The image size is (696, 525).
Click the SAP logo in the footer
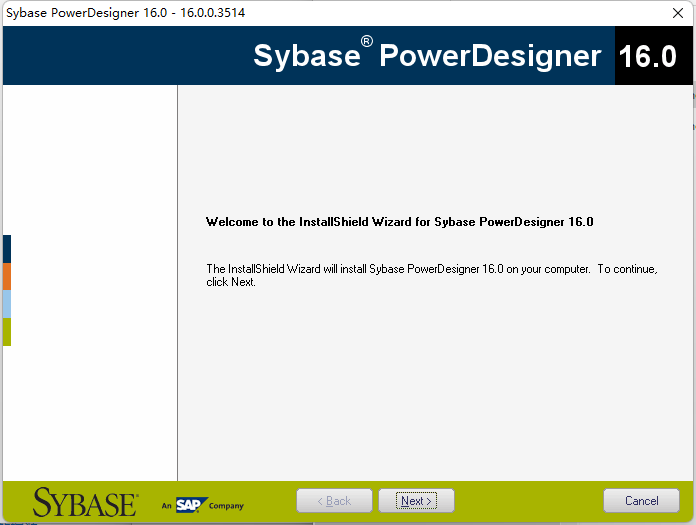[191, 505]
